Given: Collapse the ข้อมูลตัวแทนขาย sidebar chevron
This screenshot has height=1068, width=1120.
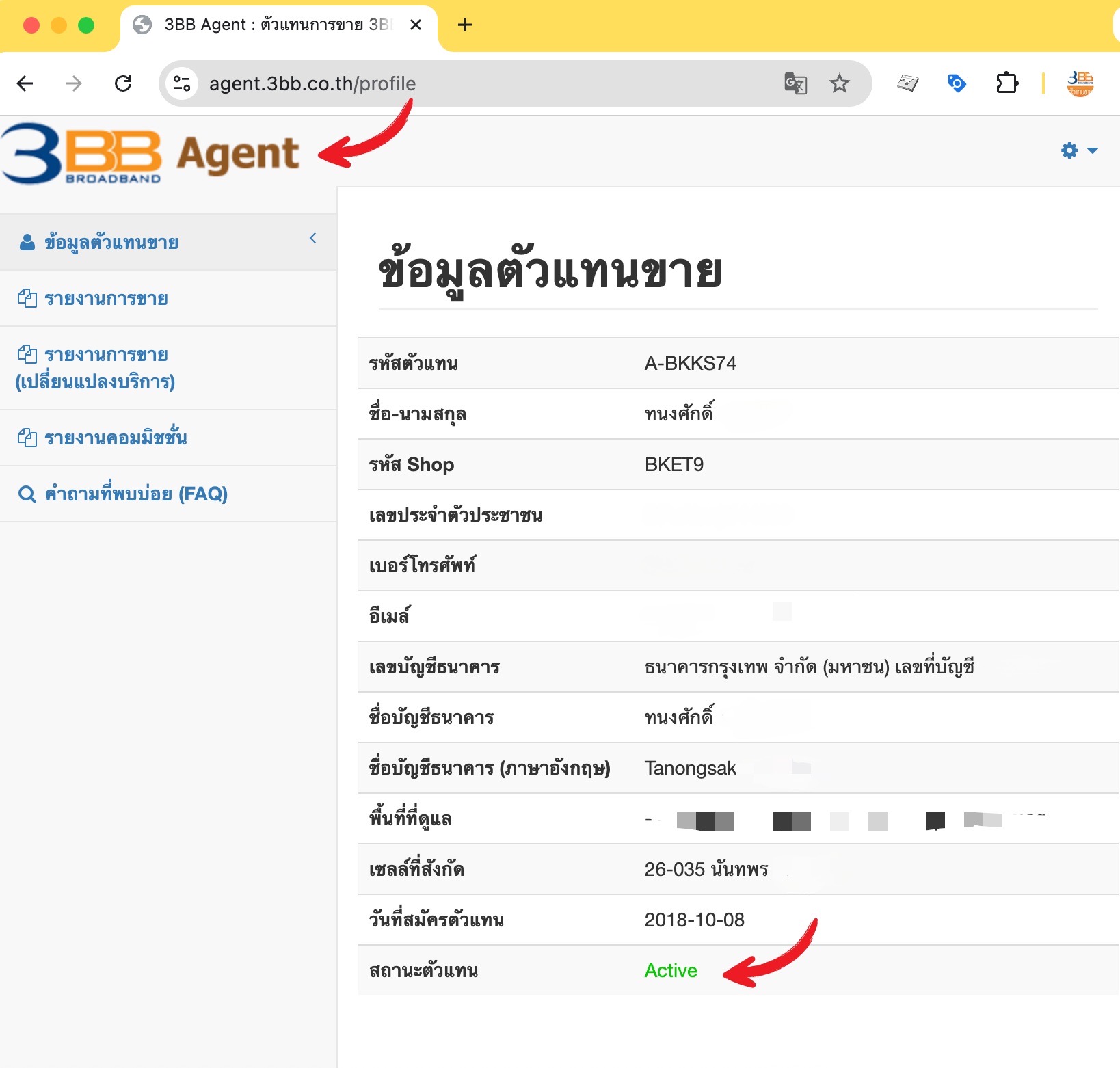Looking at the screenshot, I should 312,238.
